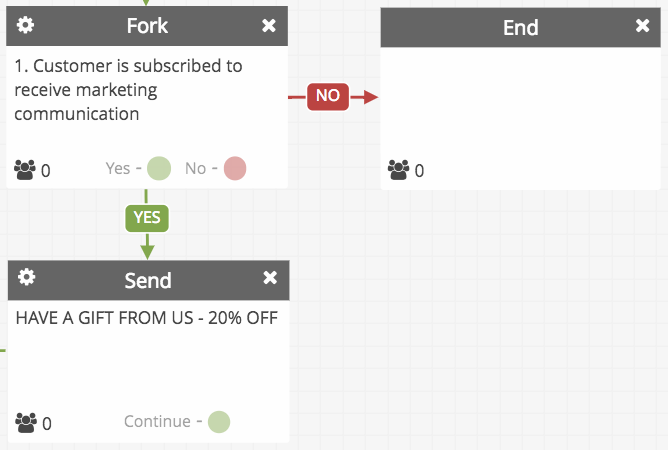The image size is (668, 450).
Task: Click the subscribed to marketing communication condition text
Action: click(128, 90)
